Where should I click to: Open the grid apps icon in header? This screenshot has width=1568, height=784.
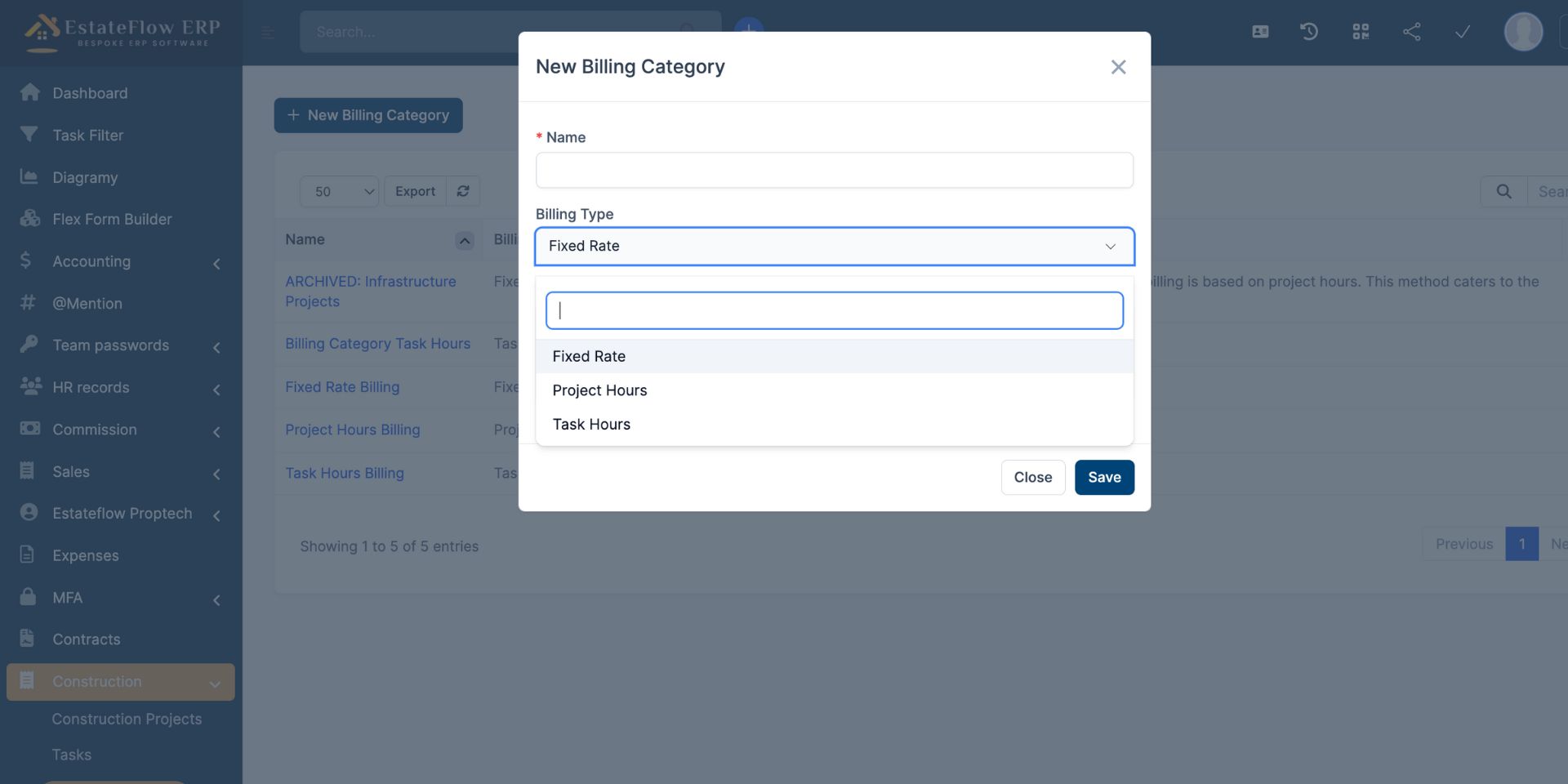tap(1360, 32)
